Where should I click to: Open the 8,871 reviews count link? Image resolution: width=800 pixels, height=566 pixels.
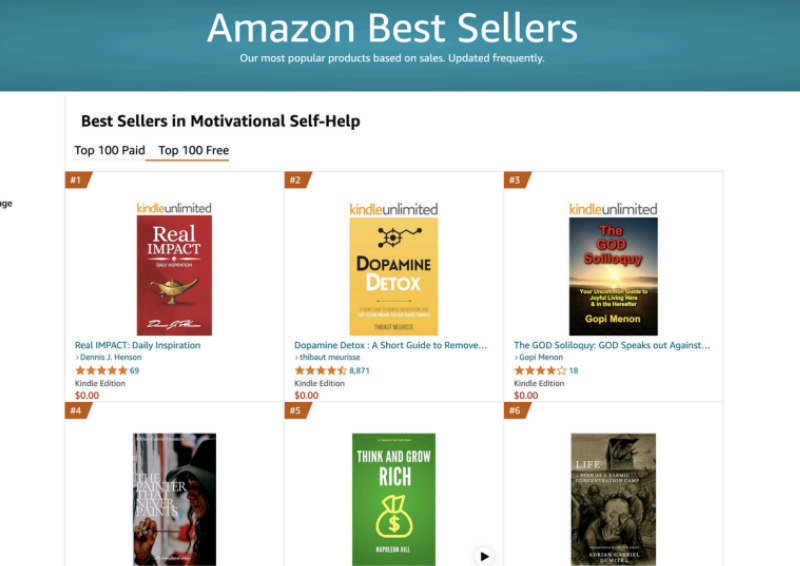point(359,371)
